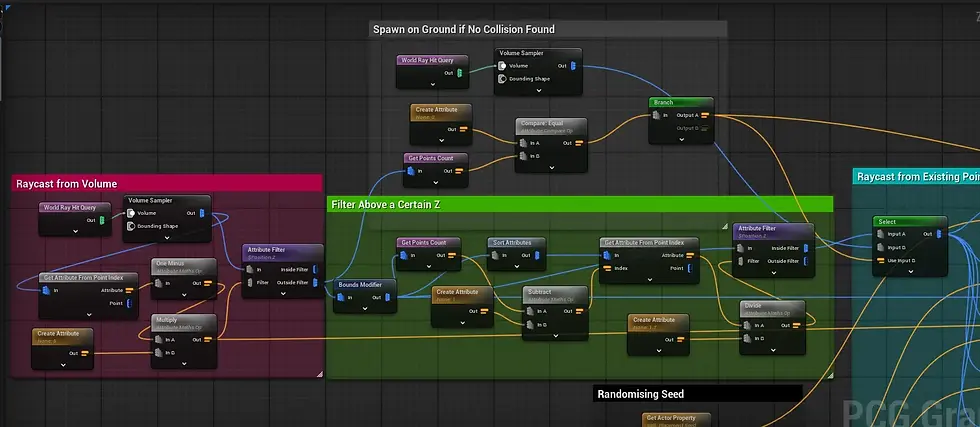This screenshot has width=980, height=427.
Task: Click In pin on One Minus node
Action: [x=159, y=283]
